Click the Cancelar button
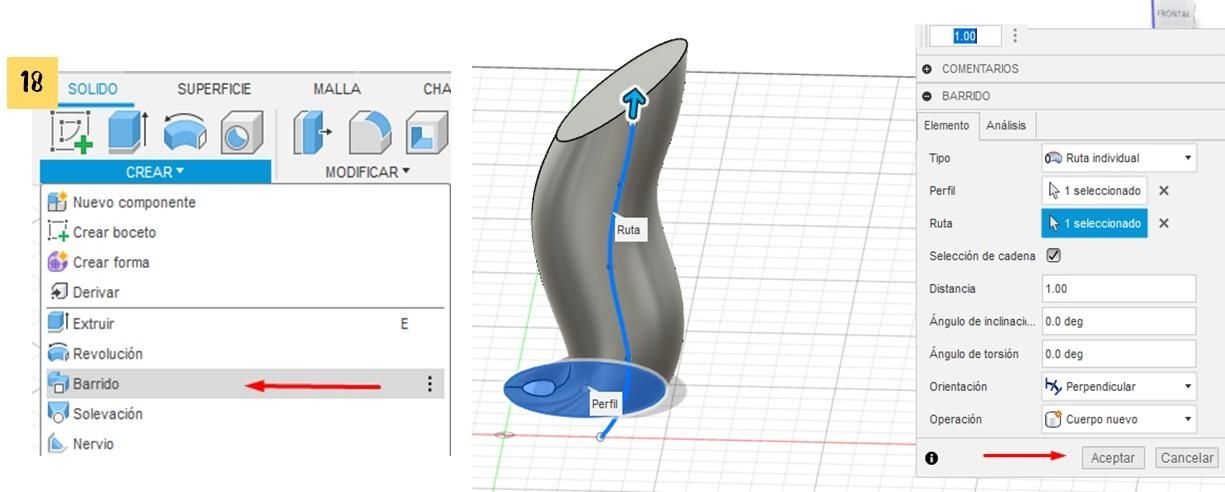Image resolution: width=1225 pixels, height=492 pixels. 1188,458
